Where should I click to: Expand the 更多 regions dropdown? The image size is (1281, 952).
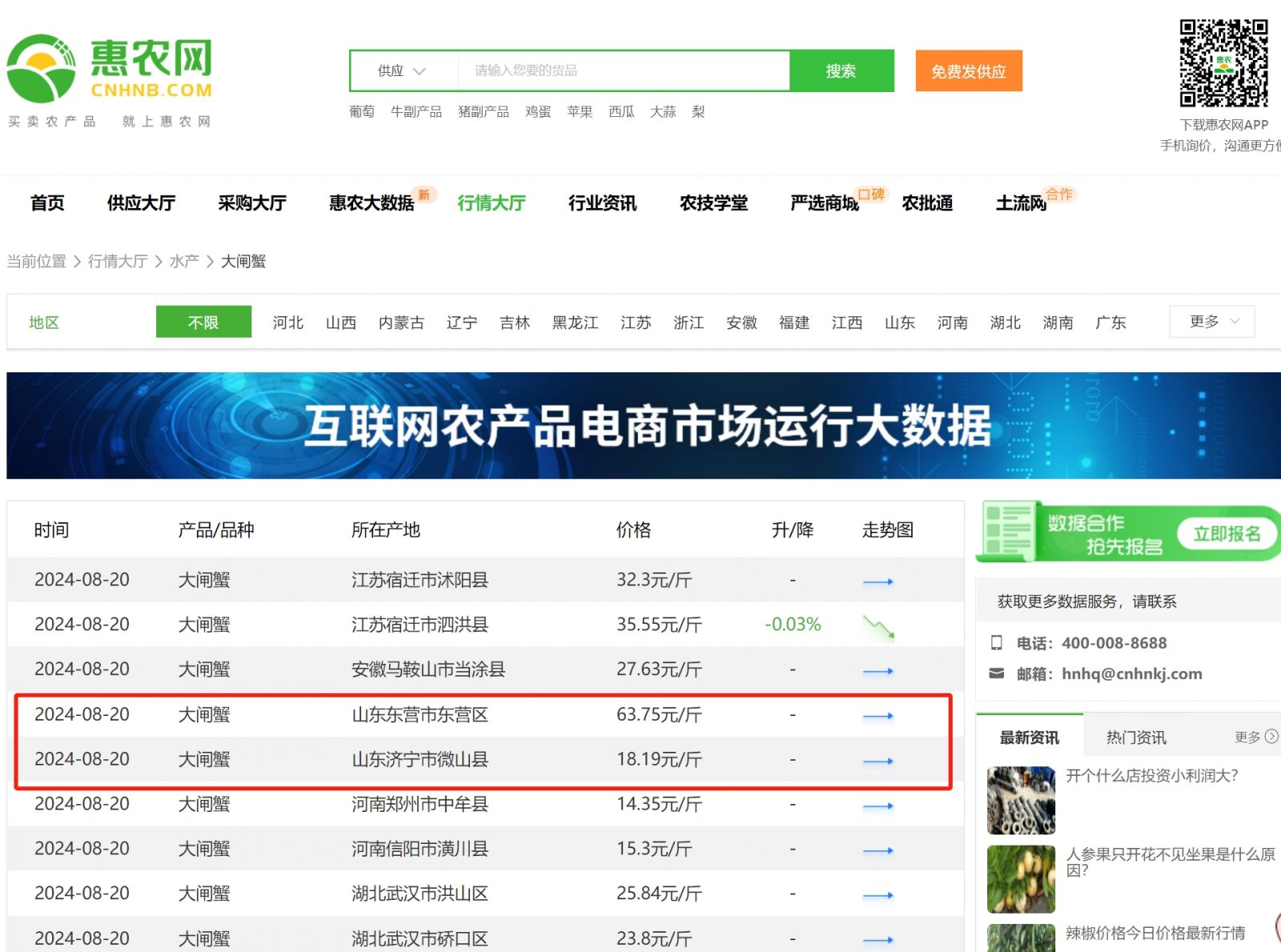coord(1212,321)
